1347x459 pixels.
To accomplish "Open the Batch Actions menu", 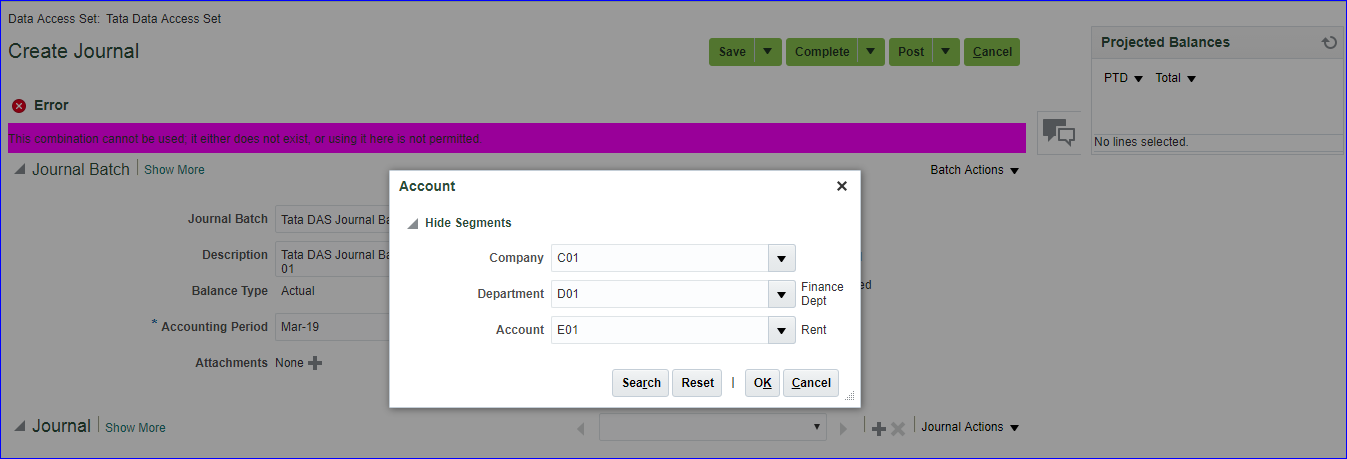I will [x=974, y=170].
